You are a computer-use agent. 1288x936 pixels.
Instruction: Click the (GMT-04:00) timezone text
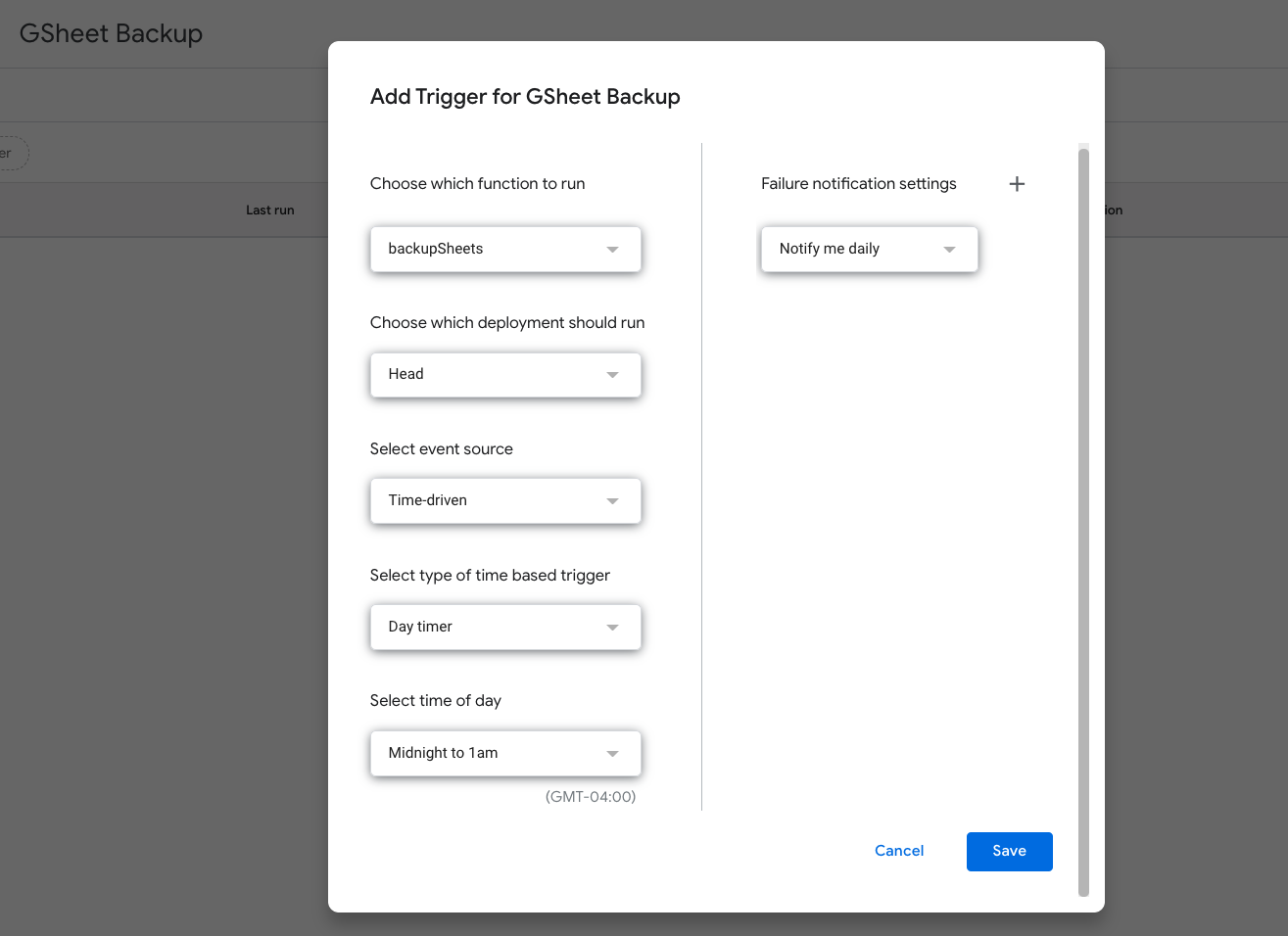click(590, 796)
